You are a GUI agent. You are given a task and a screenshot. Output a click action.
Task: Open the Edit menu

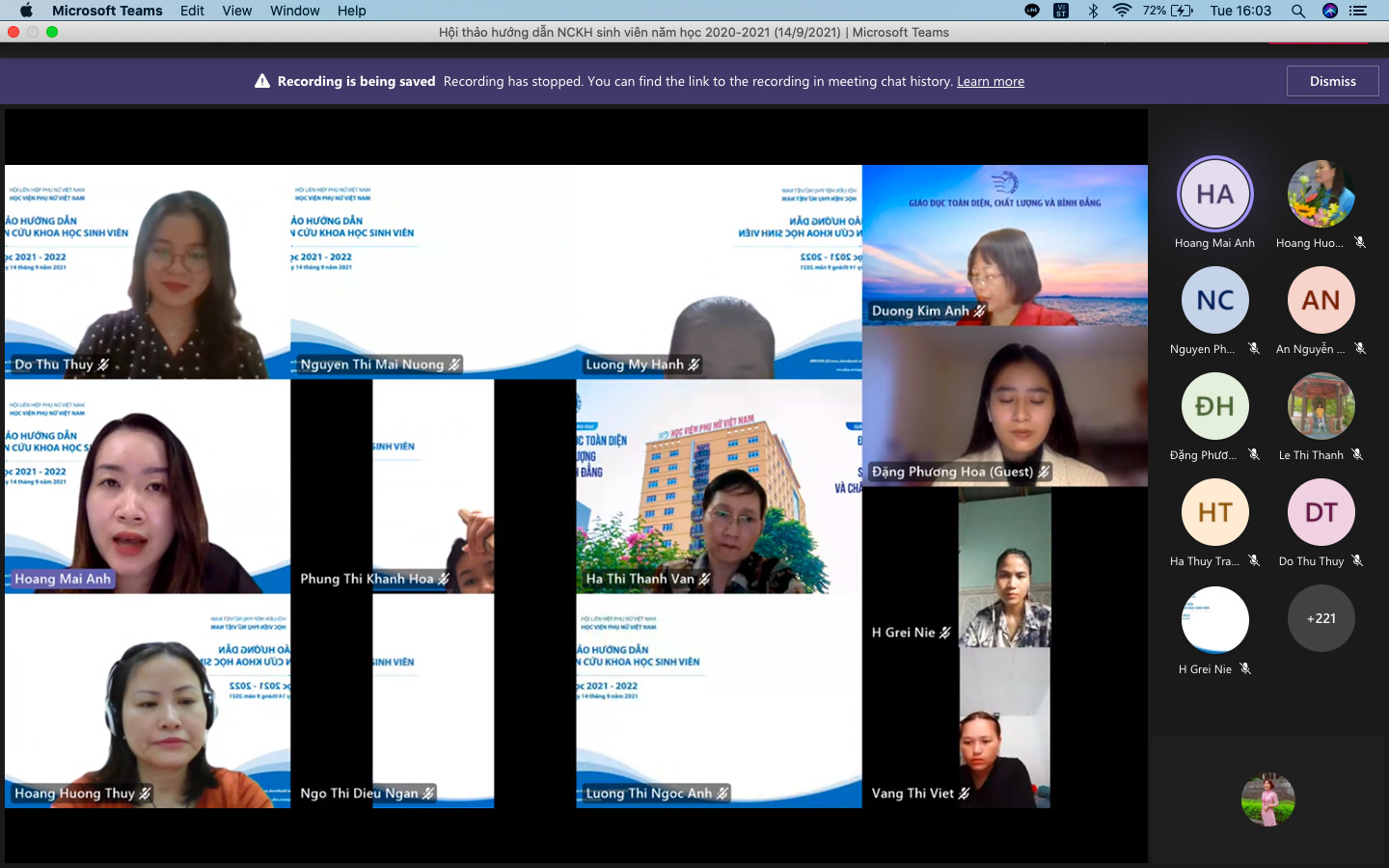192,11
